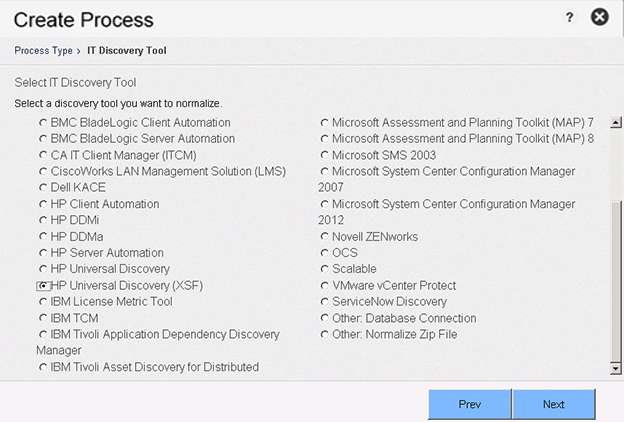
Task: Select VMware vCenter Protect option
Action: (x=325, y=285)
